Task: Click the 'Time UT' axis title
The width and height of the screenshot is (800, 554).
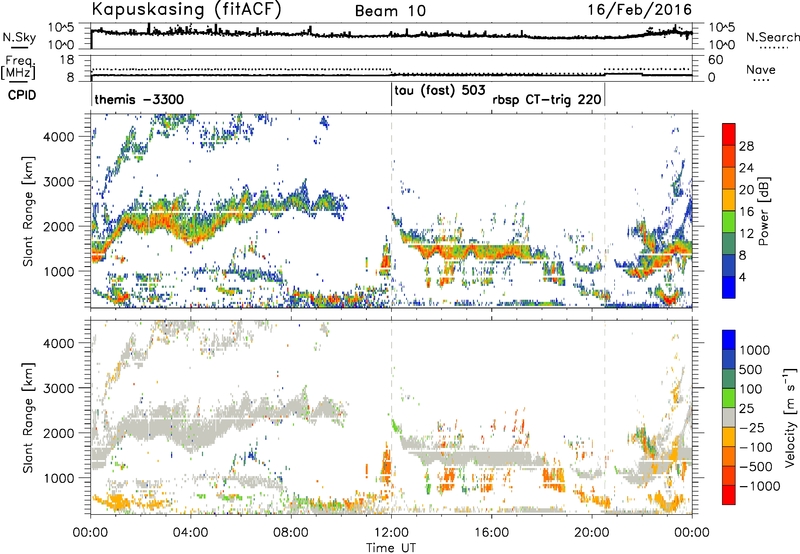Action: 391,547
